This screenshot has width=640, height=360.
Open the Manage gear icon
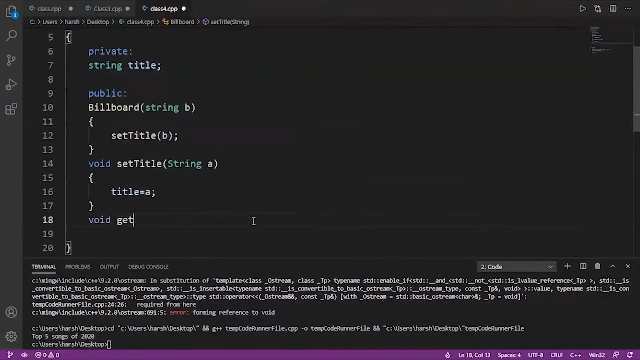[11, 336]
